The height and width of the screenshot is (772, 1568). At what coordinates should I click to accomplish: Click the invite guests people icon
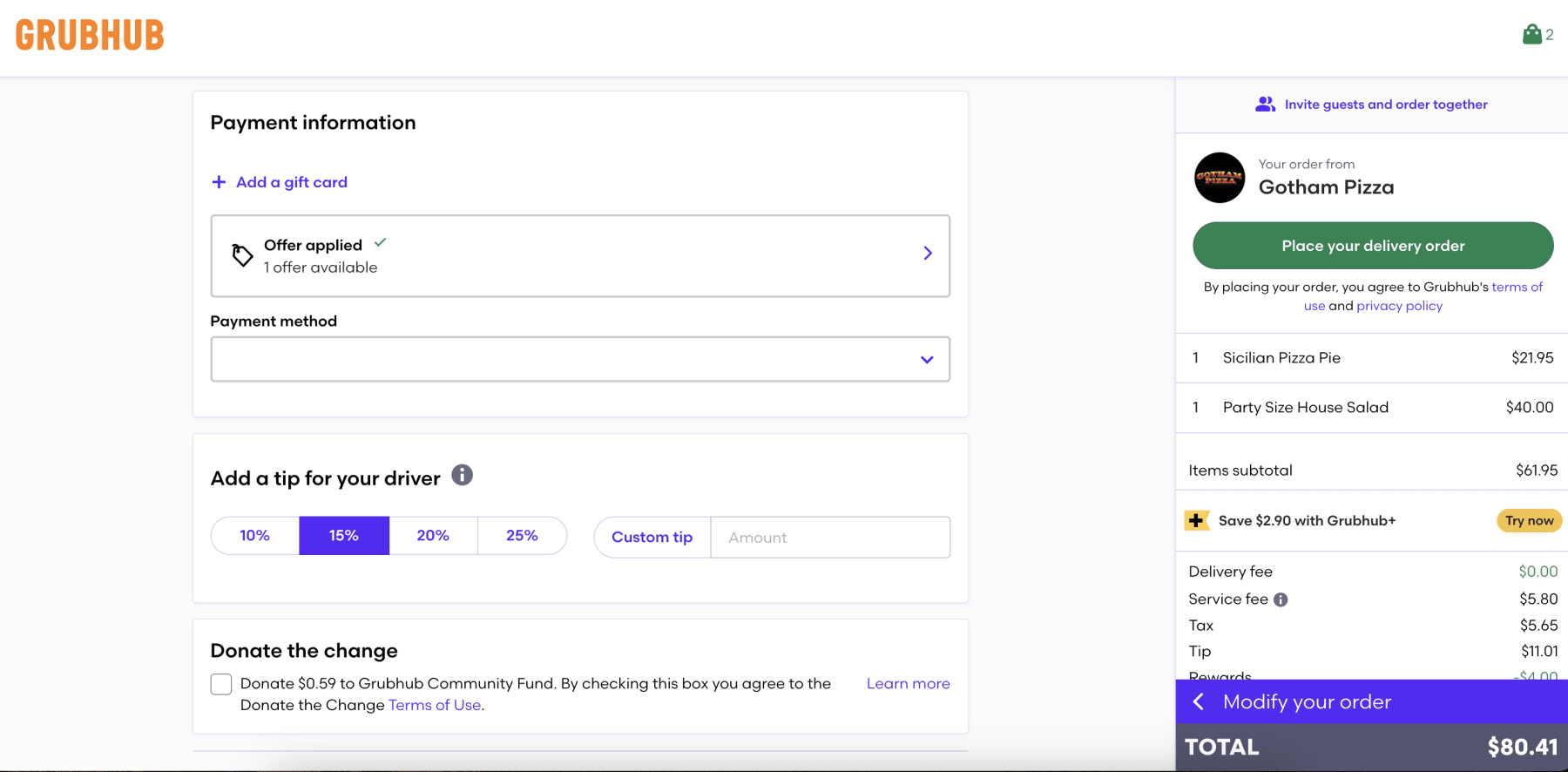[1265, 104]
